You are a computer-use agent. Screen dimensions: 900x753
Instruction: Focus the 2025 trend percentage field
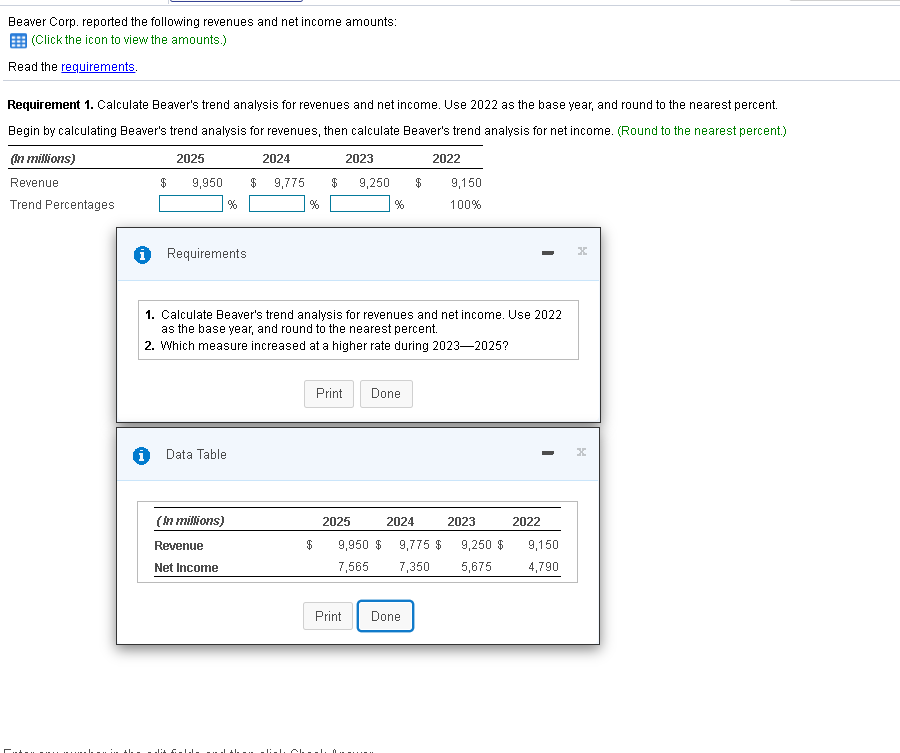pyautogui.click(x=191, y=204)
